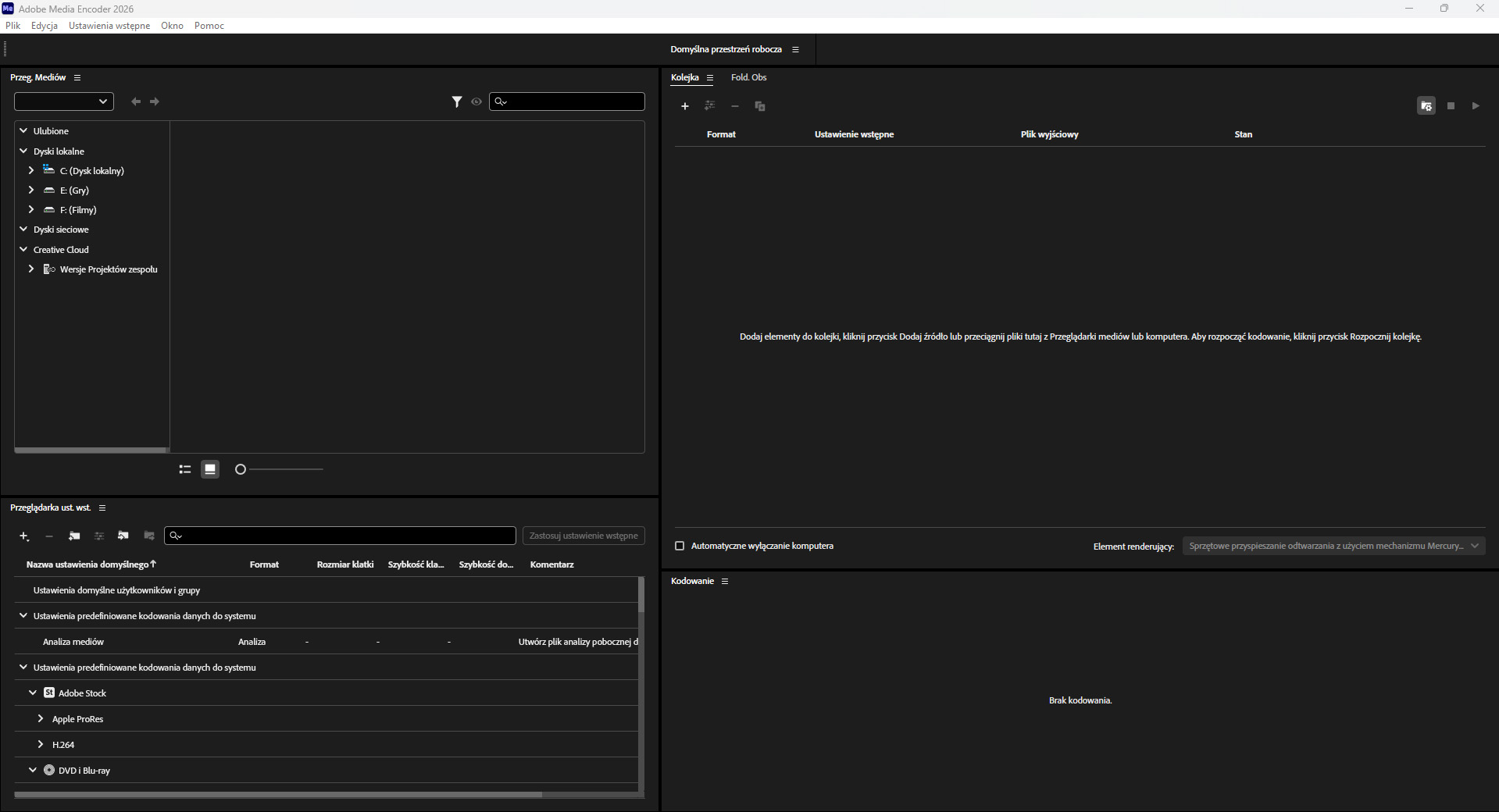The width and height of the screenshot is (1499, 812).
Task: Open Kolejka panel hamburger menu
Action: coord(710,78)
